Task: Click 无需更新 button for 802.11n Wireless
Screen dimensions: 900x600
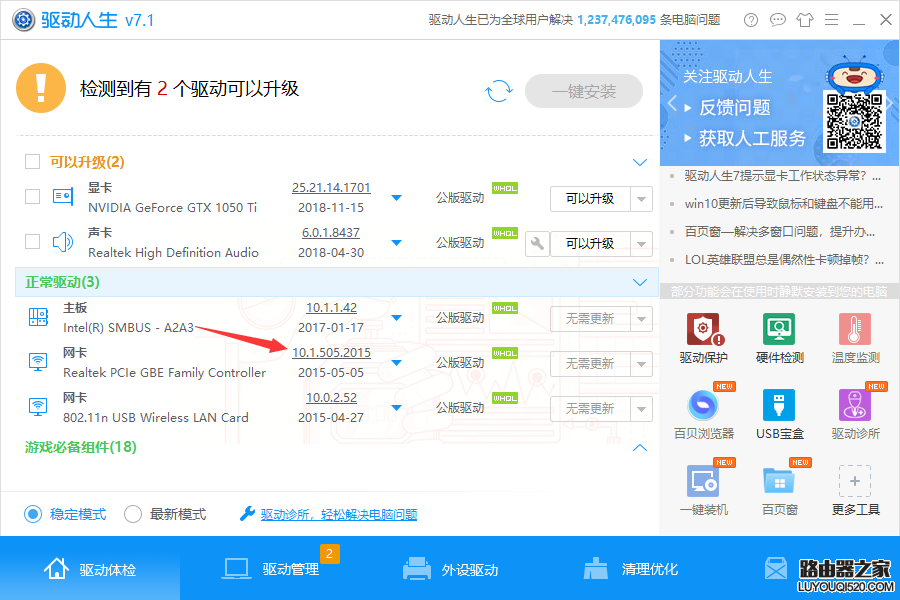Action: (x=590, y=409)
